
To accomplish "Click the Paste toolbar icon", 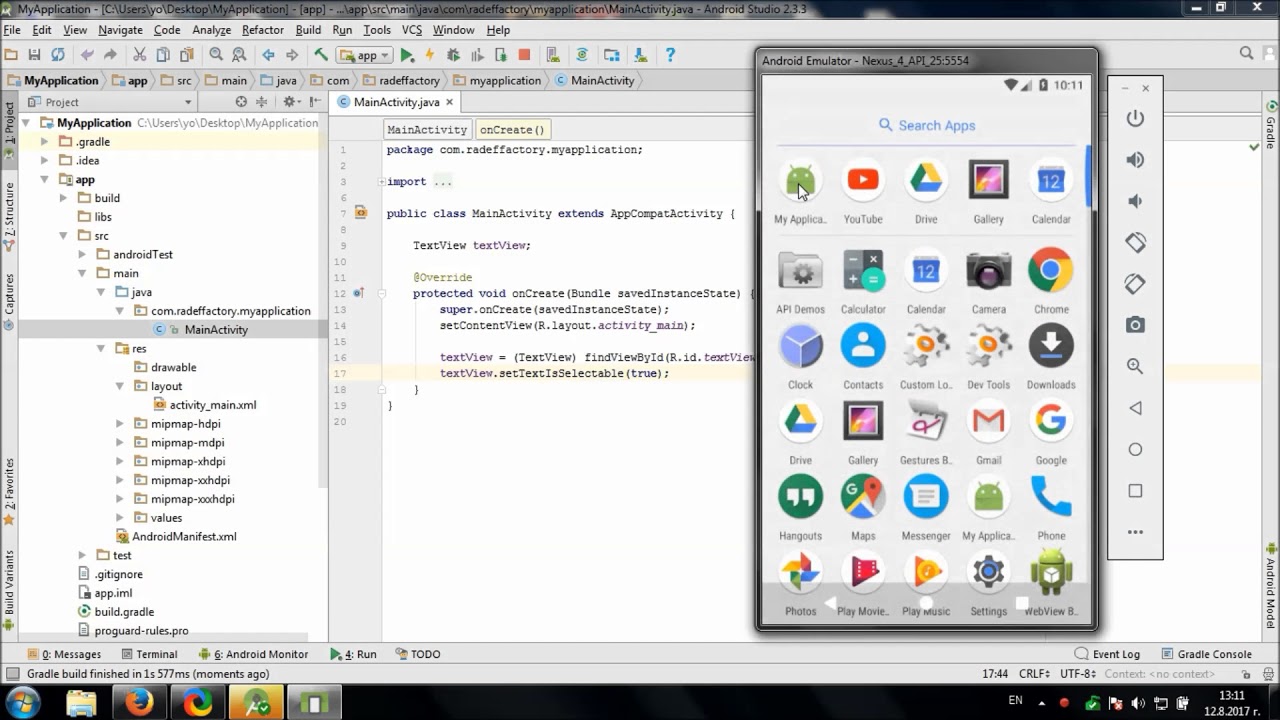I will (x=187, y=55).
